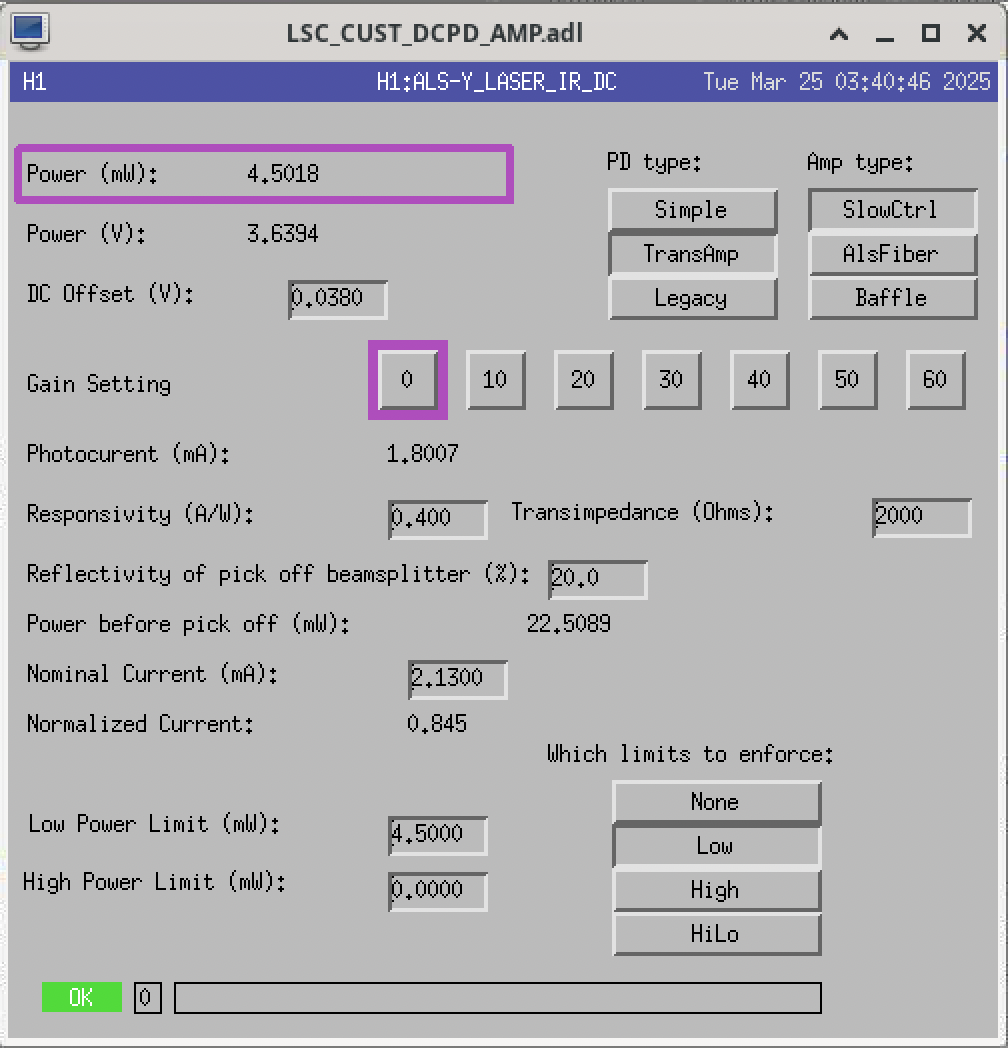This screenshot has width=1008, height=1048.
Task: Select Simple PD type
Action: click(x=692, y=210)
